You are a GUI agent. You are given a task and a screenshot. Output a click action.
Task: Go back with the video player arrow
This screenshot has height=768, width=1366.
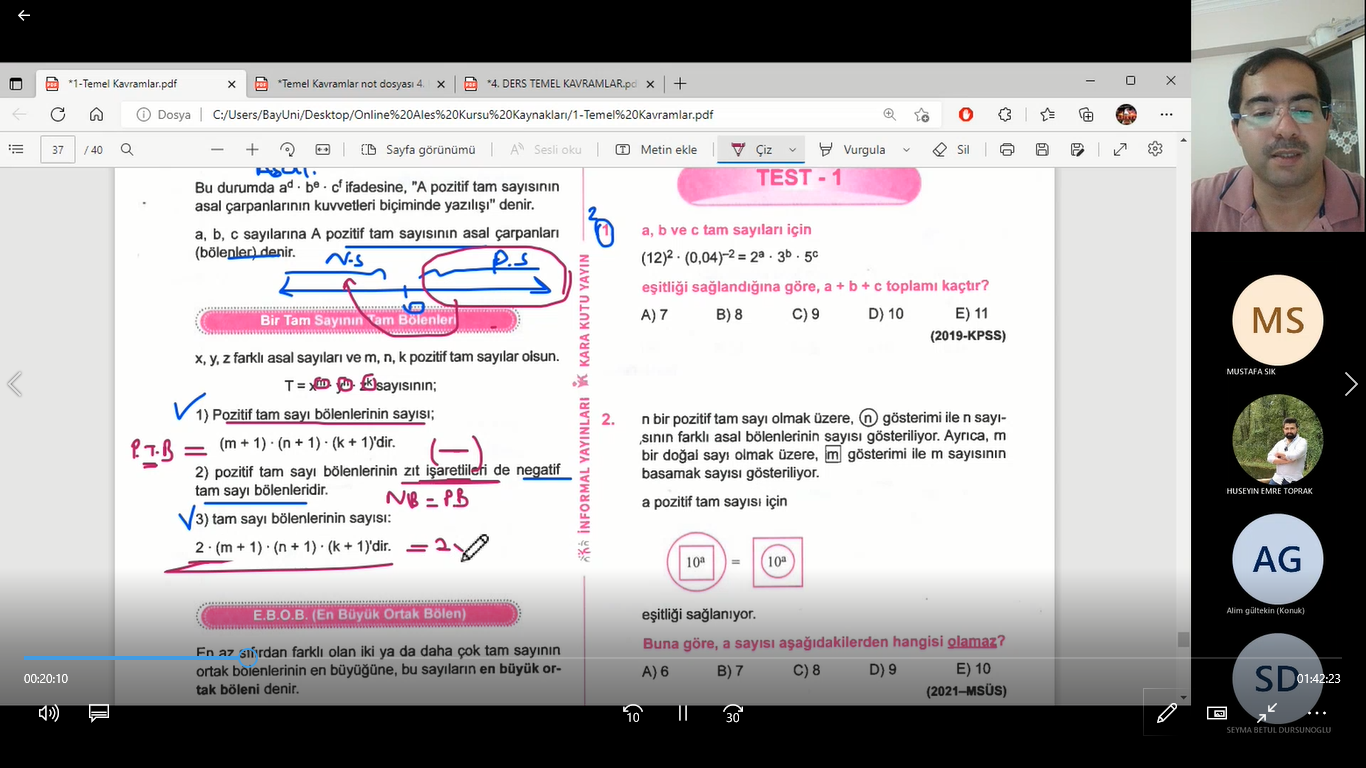pyautogui.click(x=24, y=15)
